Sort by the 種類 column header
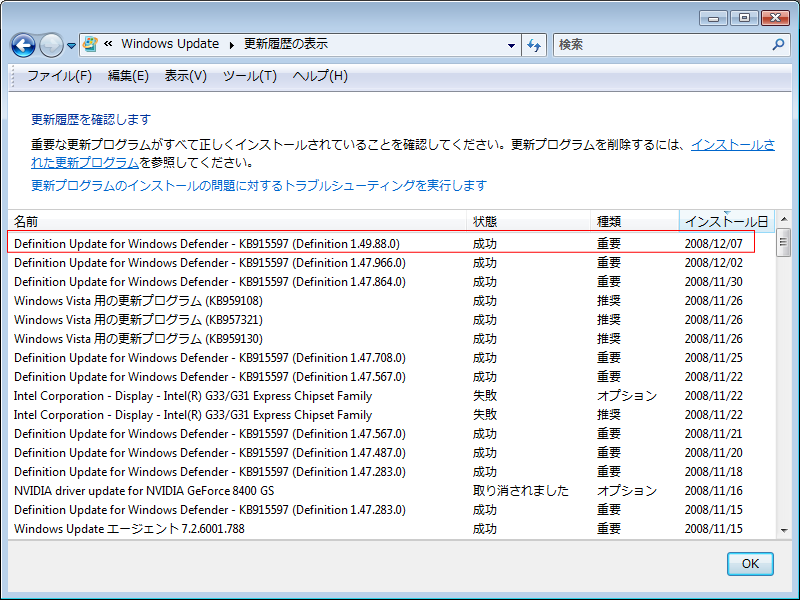The image size is (800, 600). [635, 221]
